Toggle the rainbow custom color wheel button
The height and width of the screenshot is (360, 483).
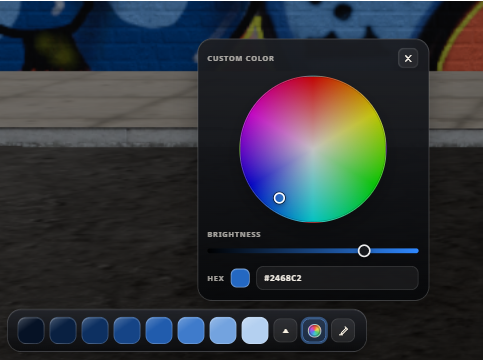click(x=314, y=331)
